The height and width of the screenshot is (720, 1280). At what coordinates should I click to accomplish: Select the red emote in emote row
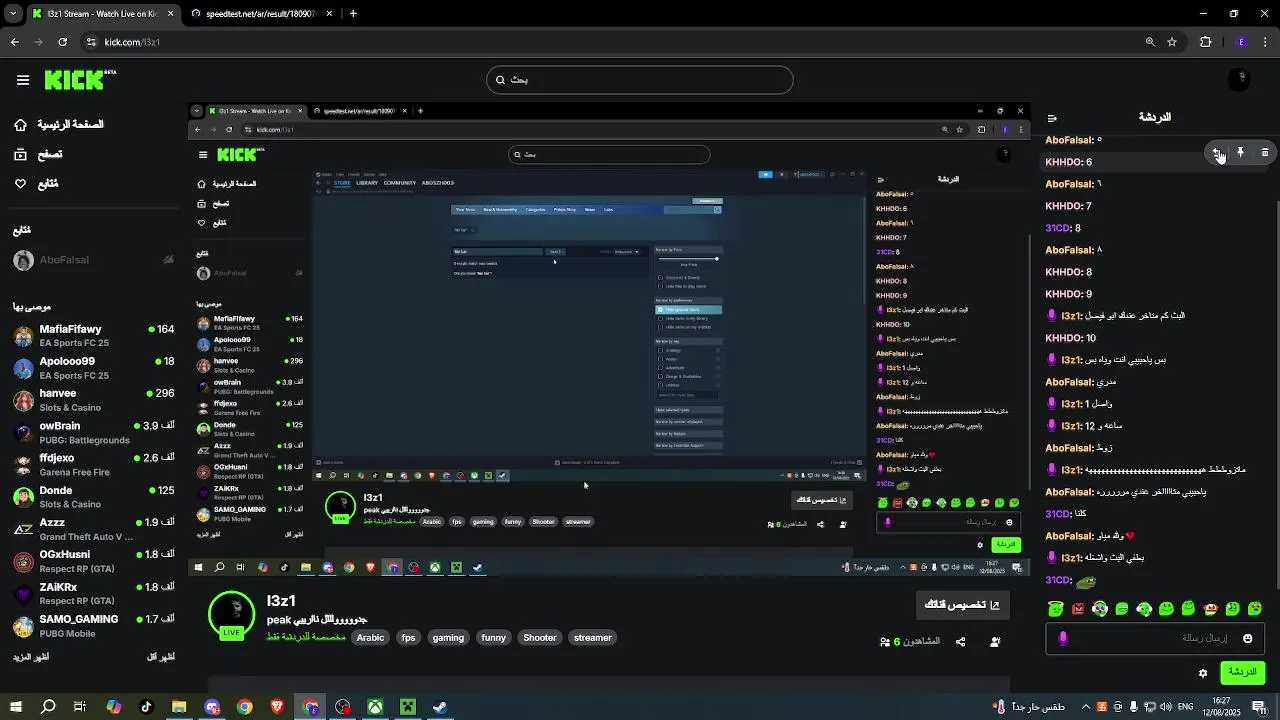click(x=1078, y=609)
